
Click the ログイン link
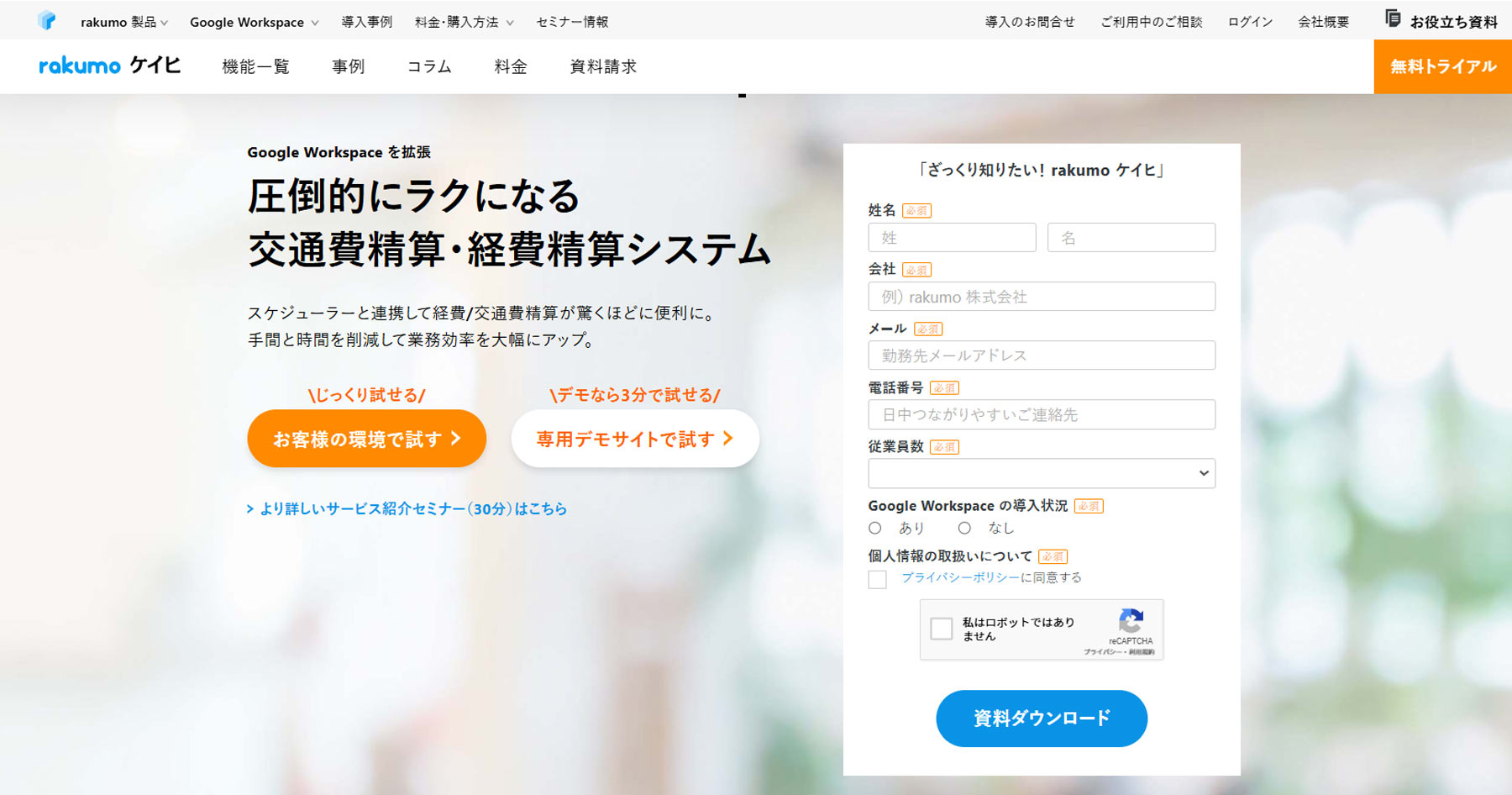pos(1250,22)
